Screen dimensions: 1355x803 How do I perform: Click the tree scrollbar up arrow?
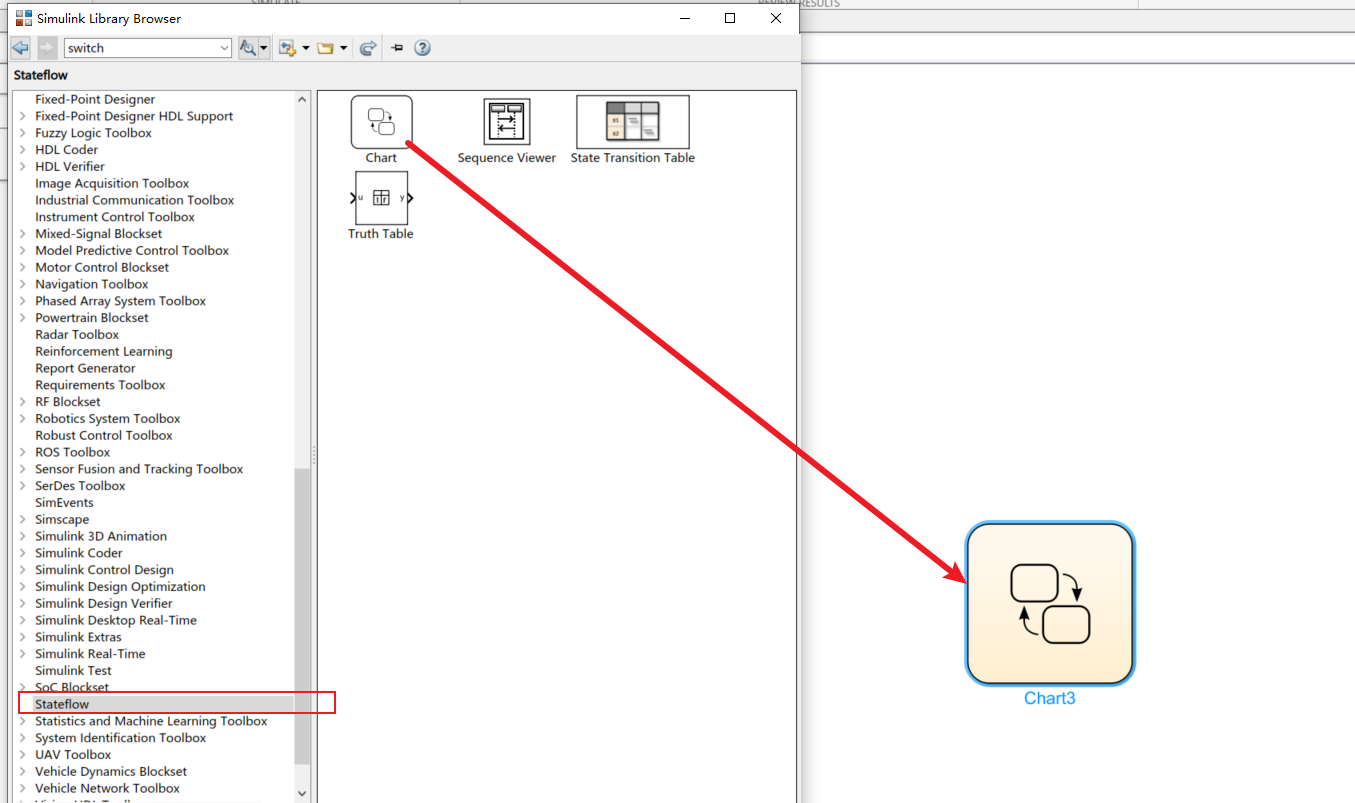(x=303, y=99)
